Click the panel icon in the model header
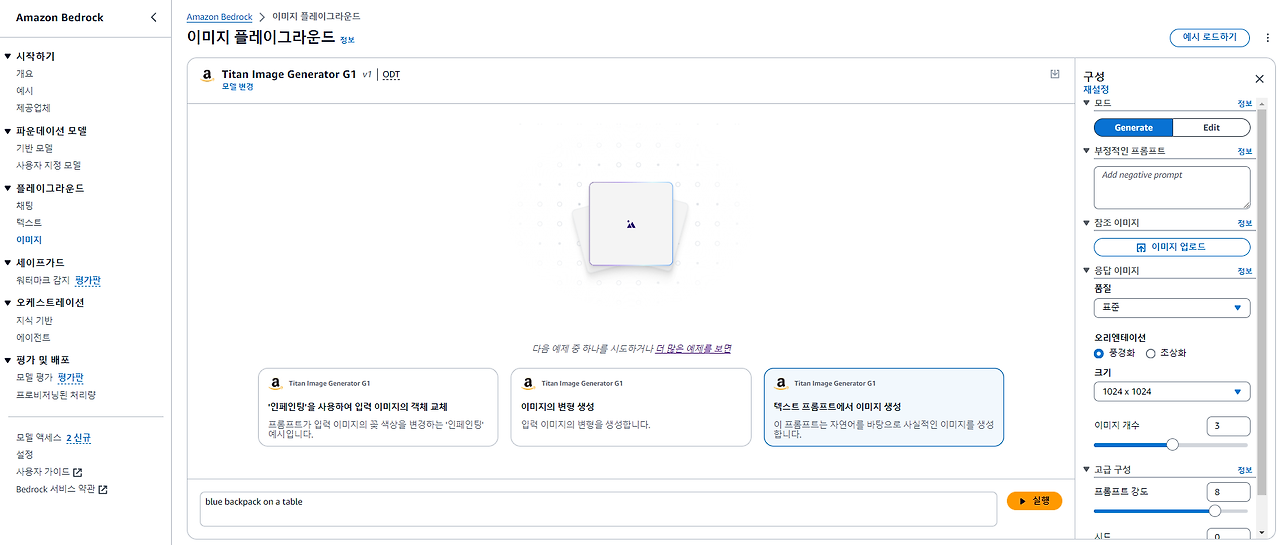Viewport: 1280px width, 545px height. (1055, 74)
